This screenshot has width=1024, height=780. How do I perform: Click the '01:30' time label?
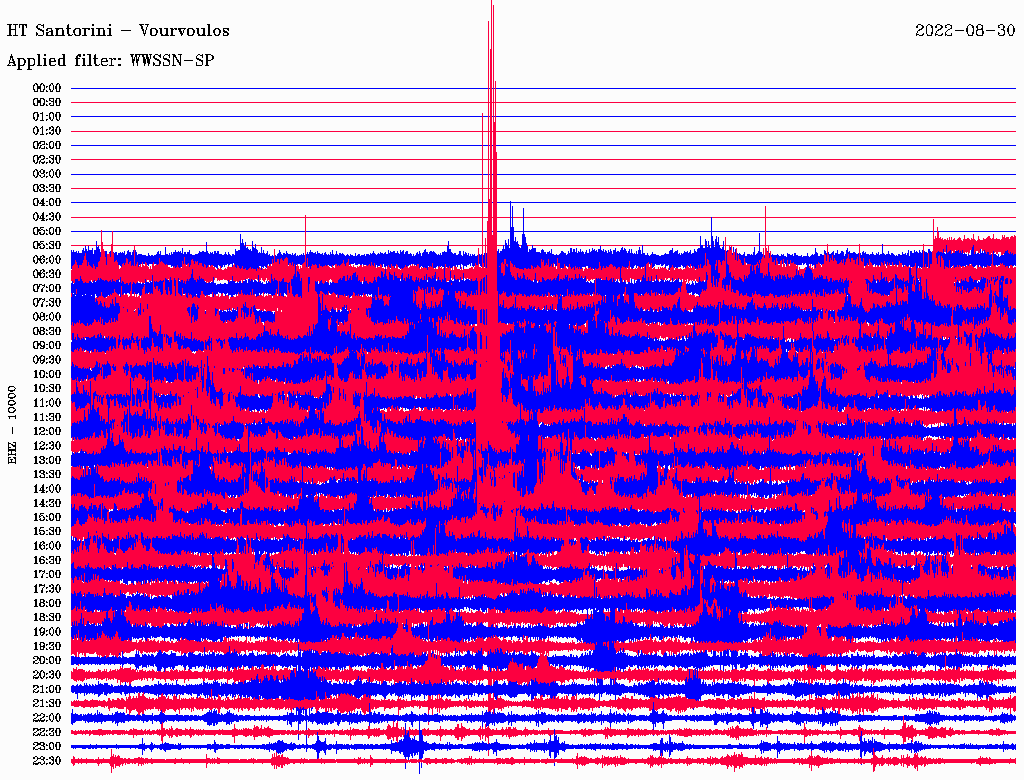pyautogui.click(x=46, y=131)
